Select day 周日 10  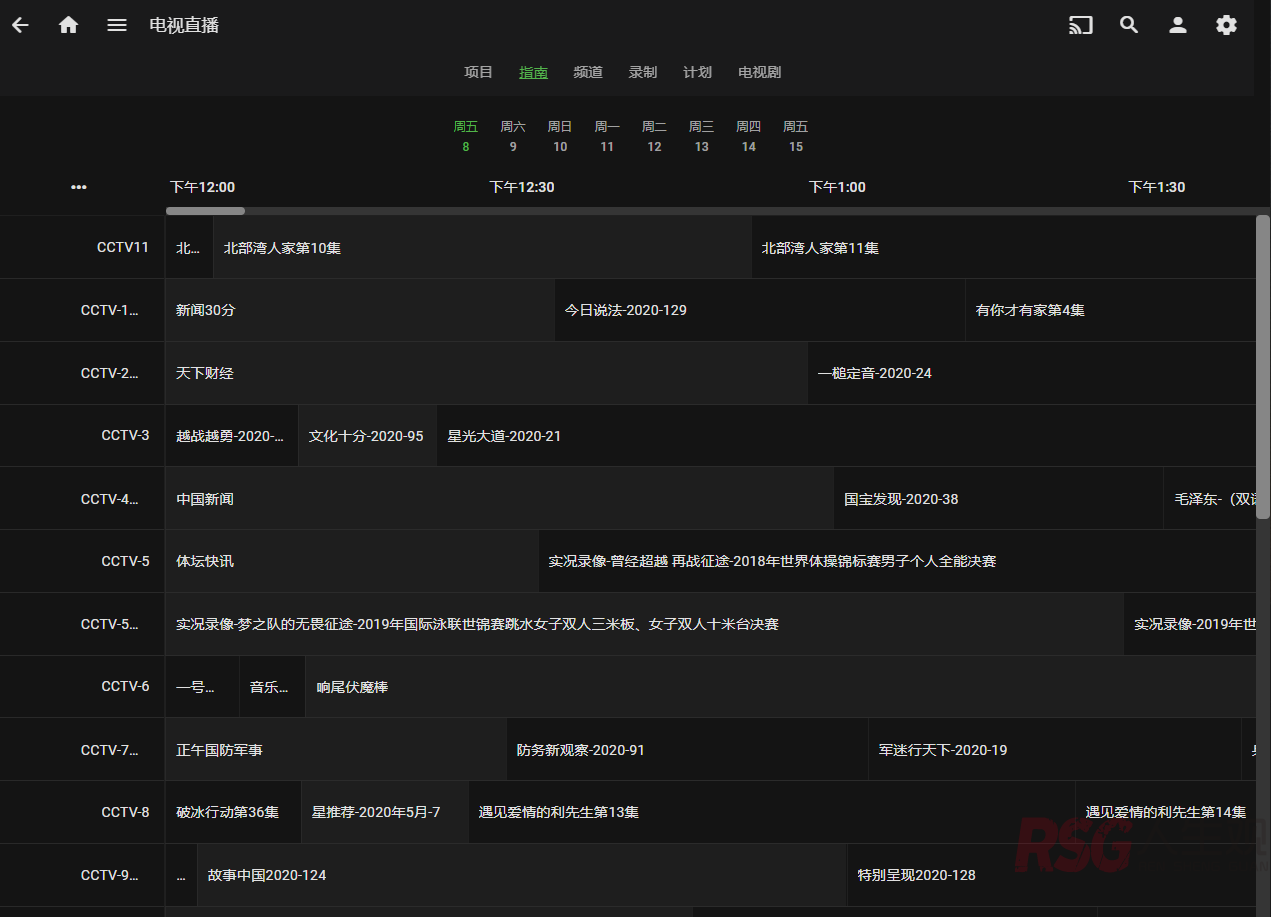pyautogui.click(x=560, y=136)
